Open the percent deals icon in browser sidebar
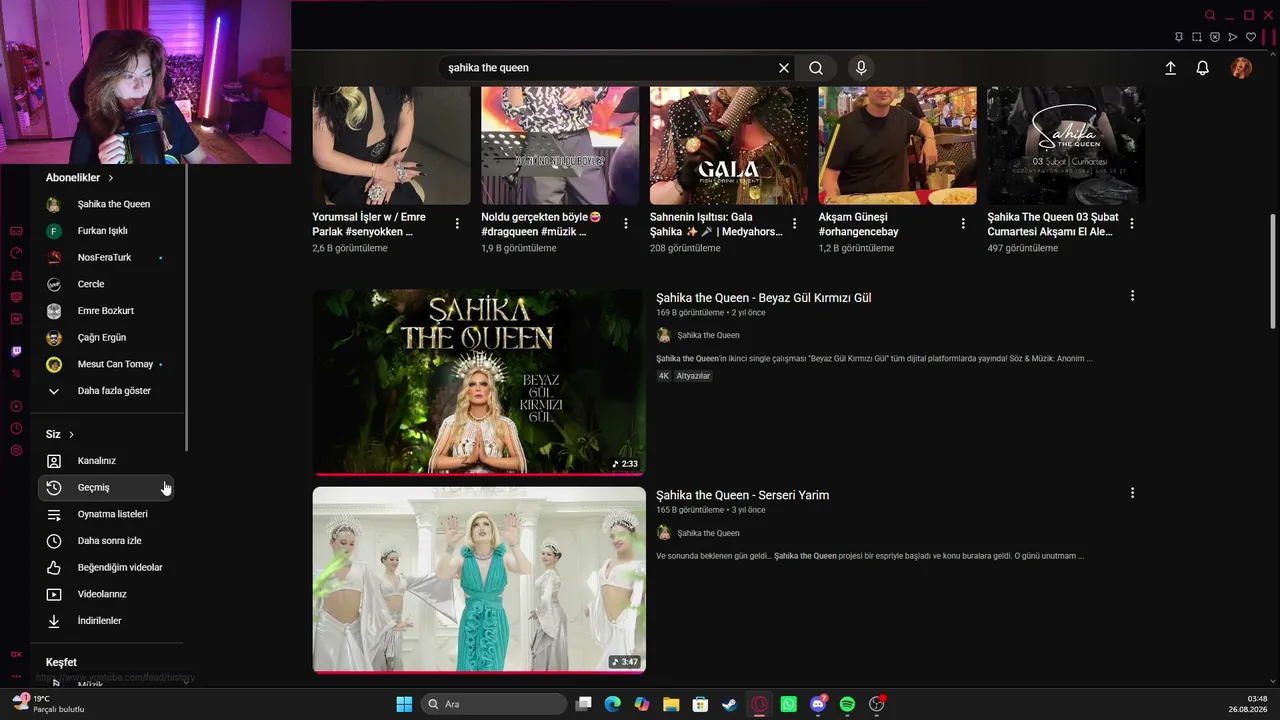The height and width of the screenshot is (720, 1280). click(16, 373)
